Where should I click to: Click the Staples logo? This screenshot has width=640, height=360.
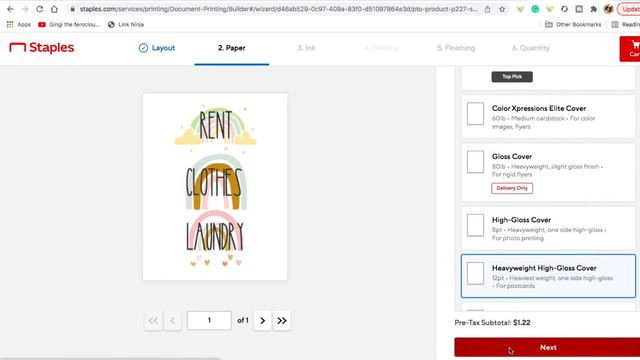pos(42,48)
